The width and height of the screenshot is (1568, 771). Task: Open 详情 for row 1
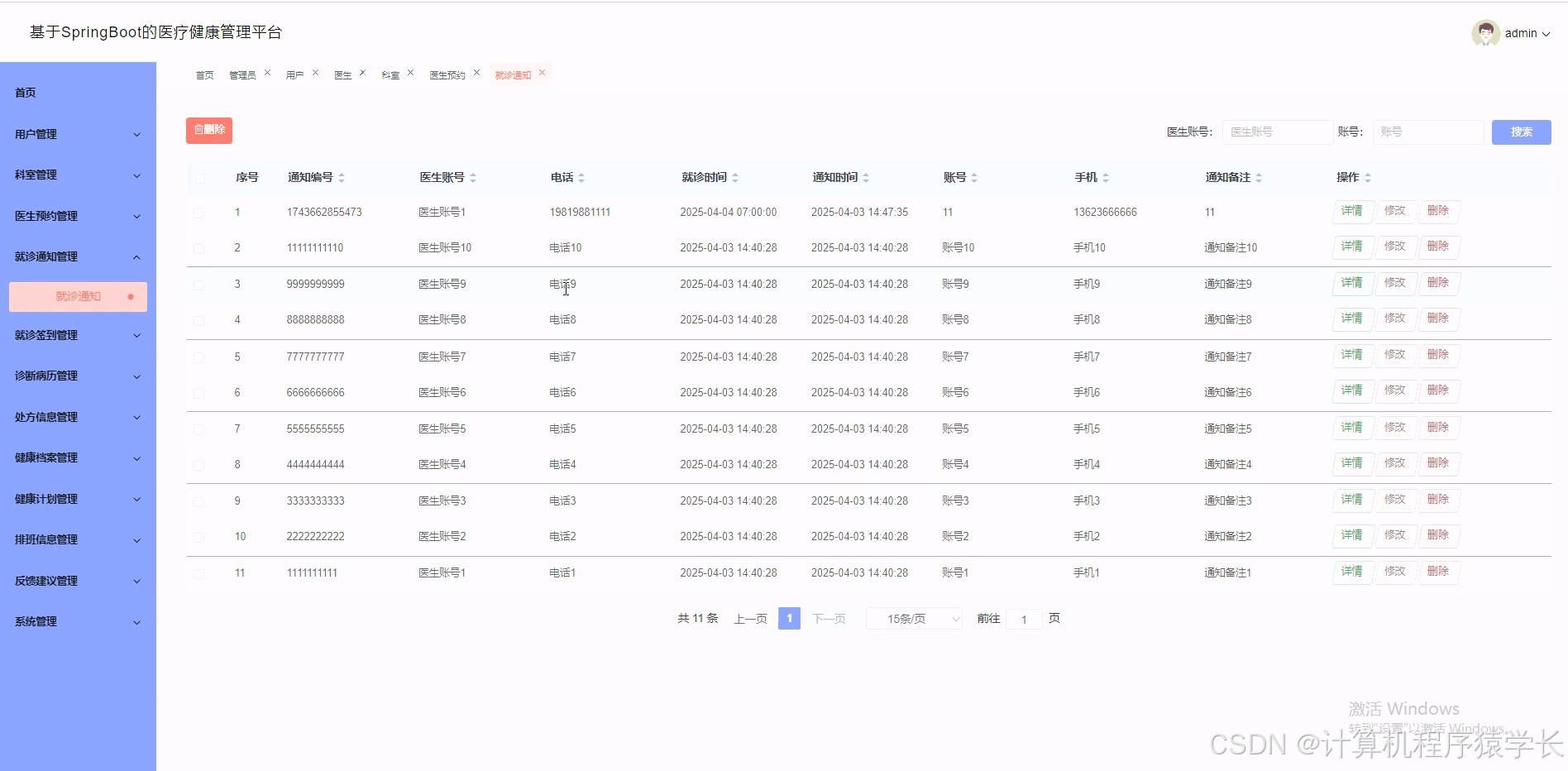[x=1351, y=212]
